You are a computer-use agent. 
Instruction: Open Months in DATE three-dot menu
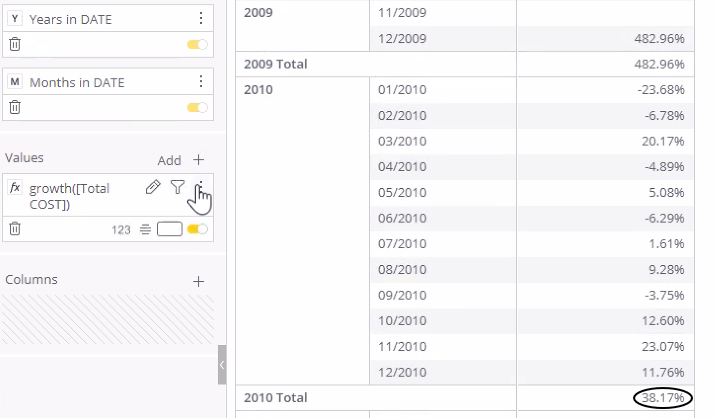pos(201,81)
